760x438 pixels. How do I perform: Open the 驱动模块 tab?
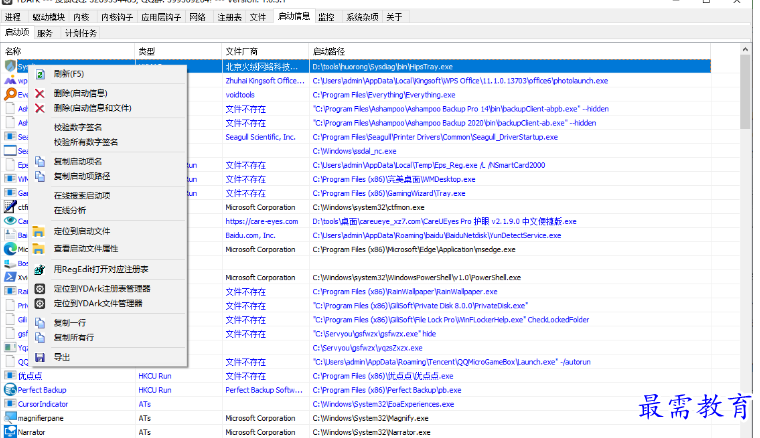48,17
